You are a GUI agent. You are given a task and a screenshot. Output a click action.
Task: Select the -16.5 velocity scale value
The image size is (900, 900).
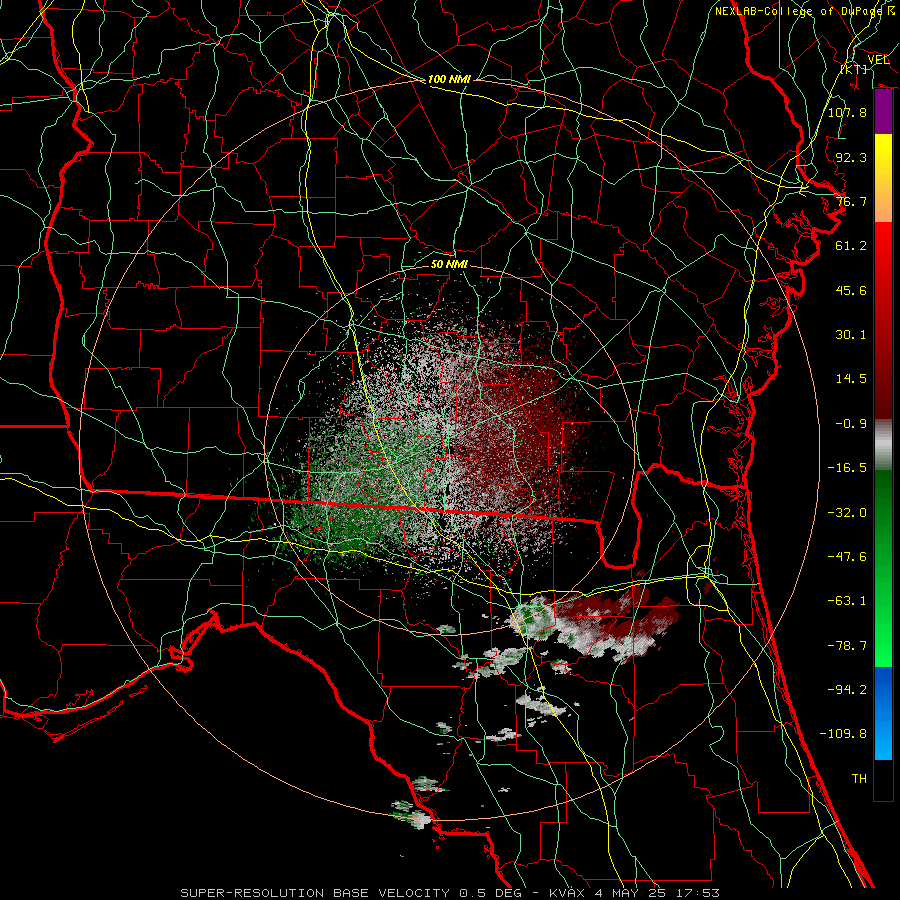[x=847, y=468]
